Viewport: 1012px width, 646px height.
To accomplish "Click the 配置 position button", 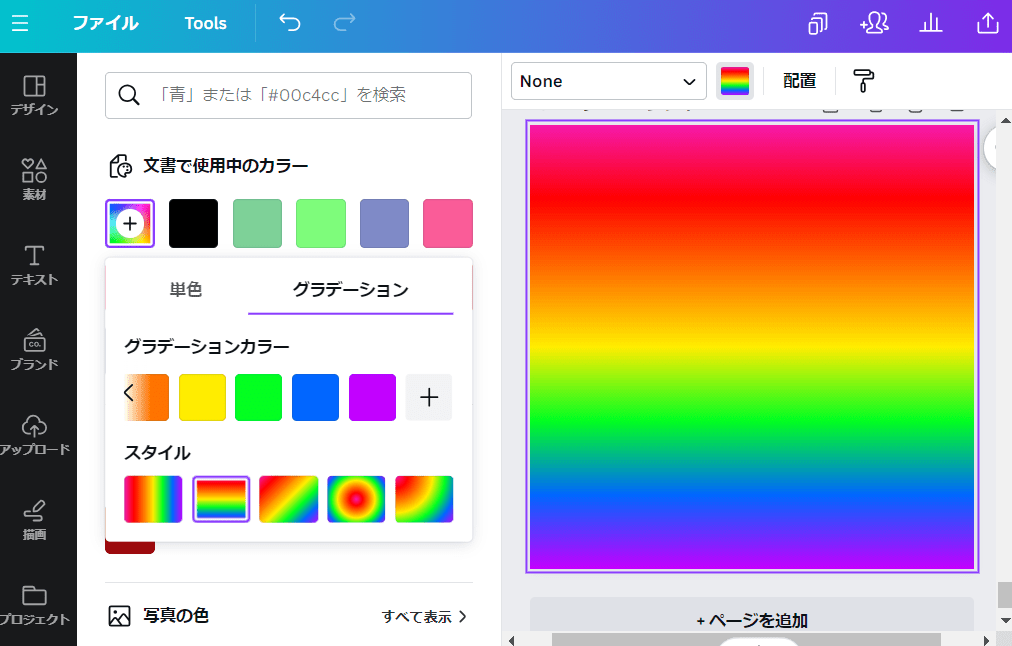I will click(799, 81).
